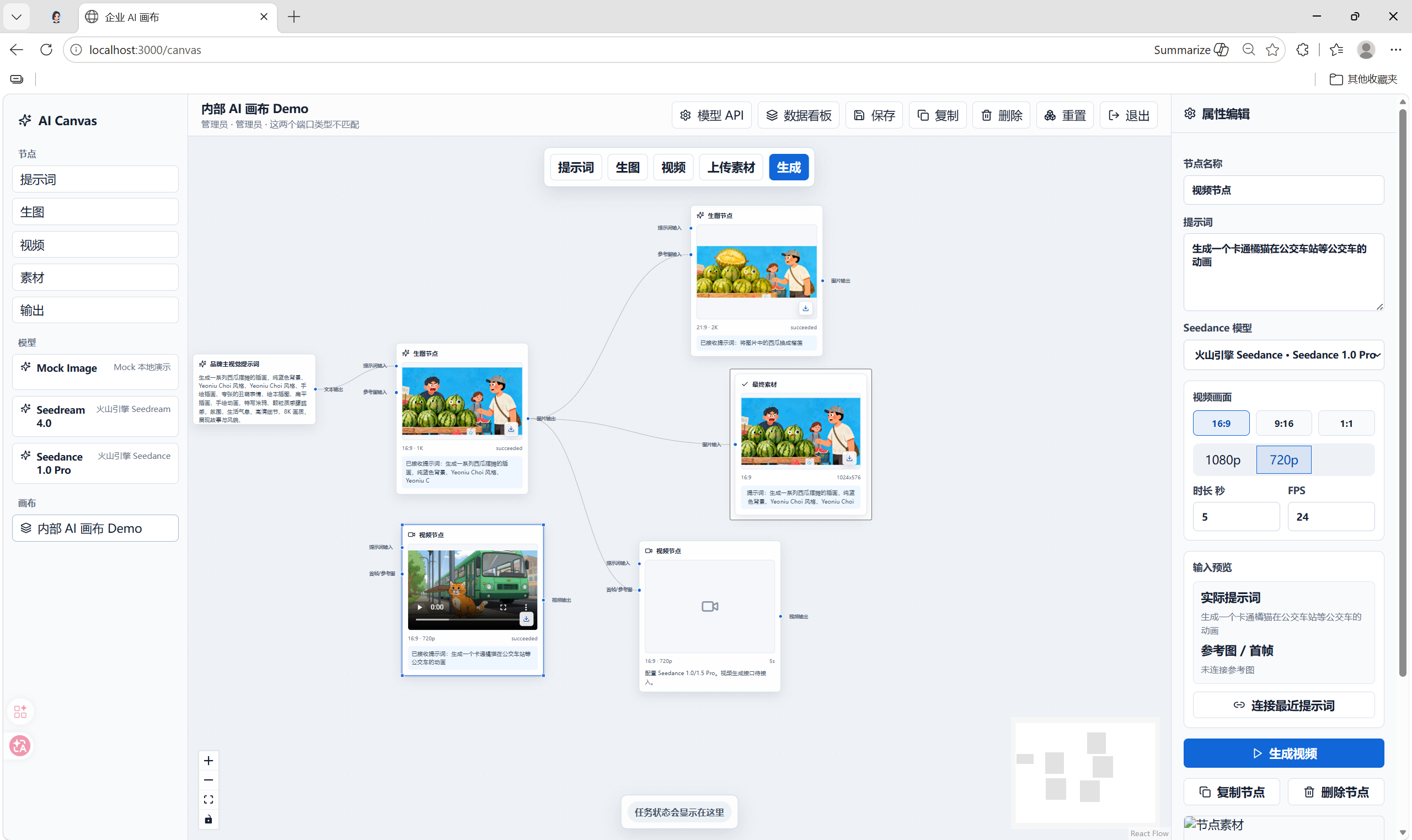Select the 1:1 aspect ratio

click(1346, 424)
